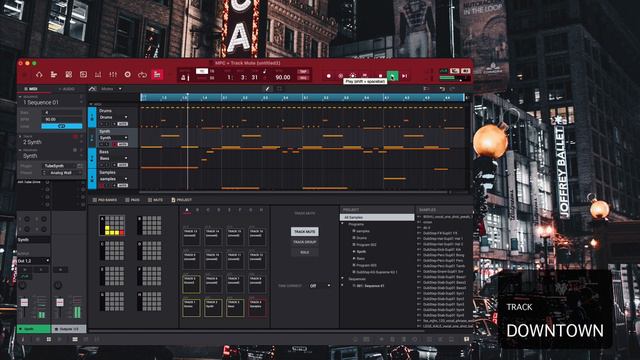The image size is (640, 360).
Task: Open the circular program edit icon
Action: (x=128, y=75)
